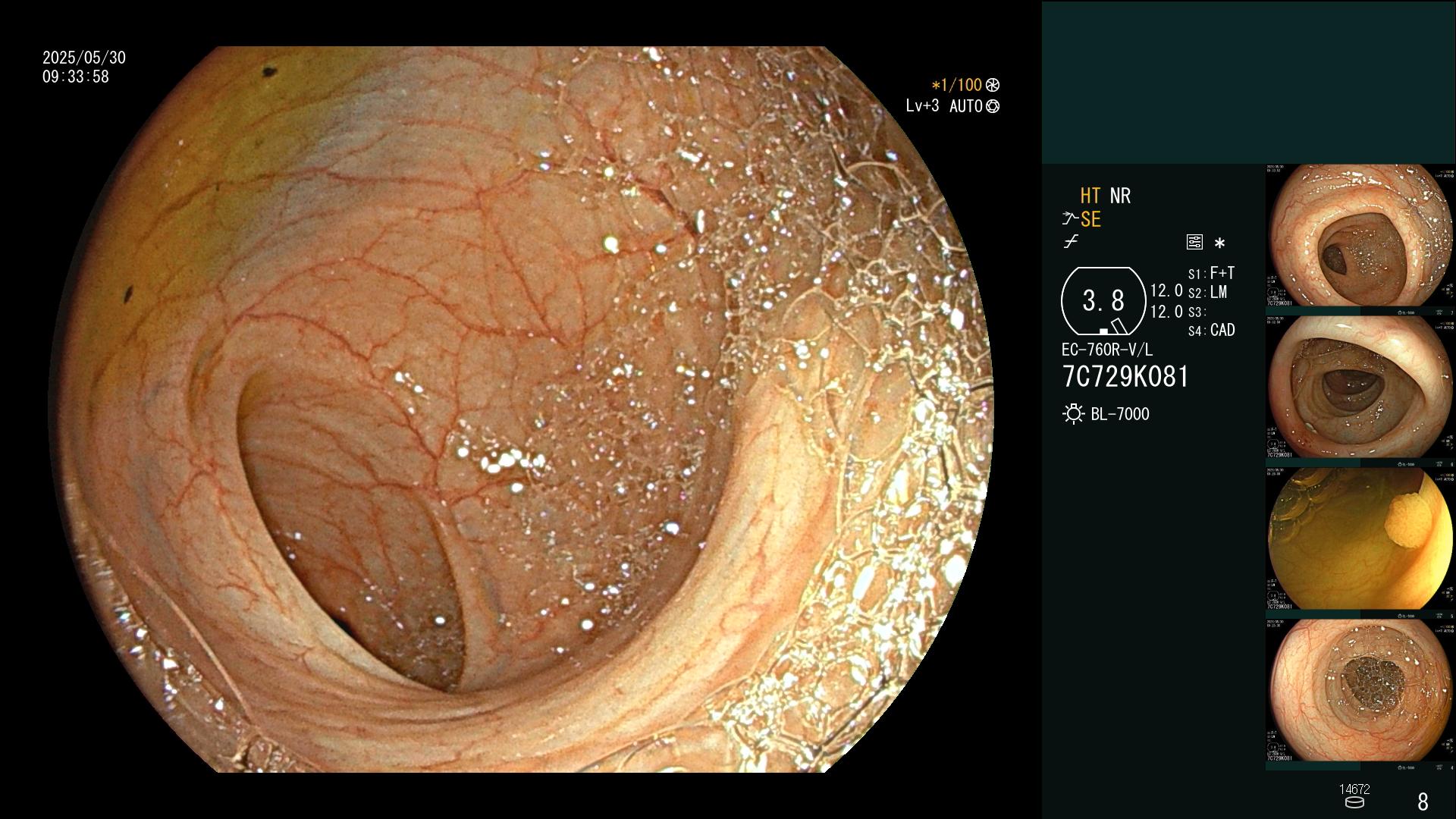Viewport: 1456px width, 819px height.
Task: Click the date text 2025/05/30
Action: [x=84, y=58]
